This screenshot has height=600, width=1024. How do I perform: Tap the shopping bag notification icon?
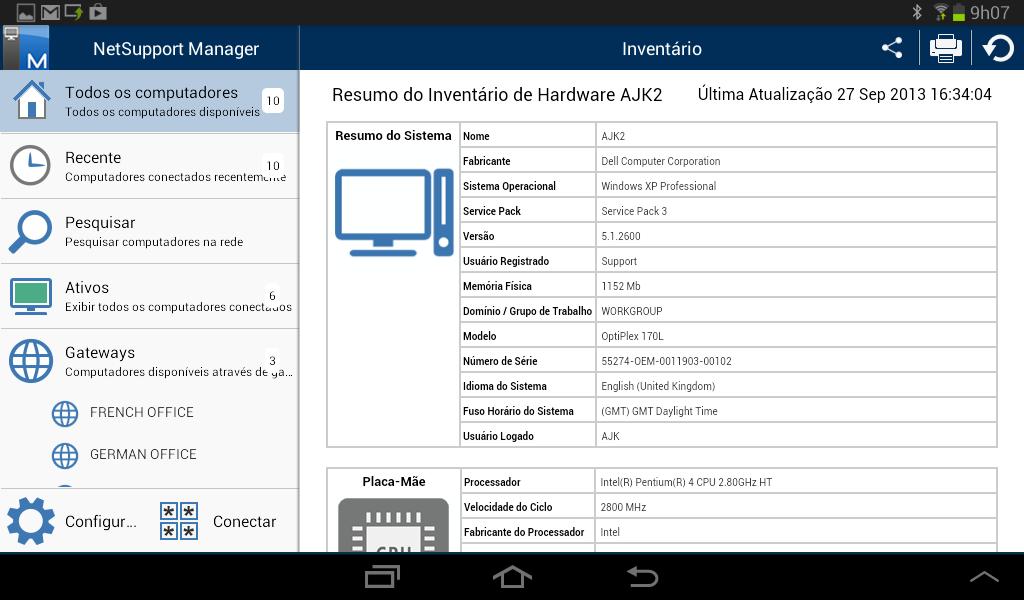click(98, 12)
